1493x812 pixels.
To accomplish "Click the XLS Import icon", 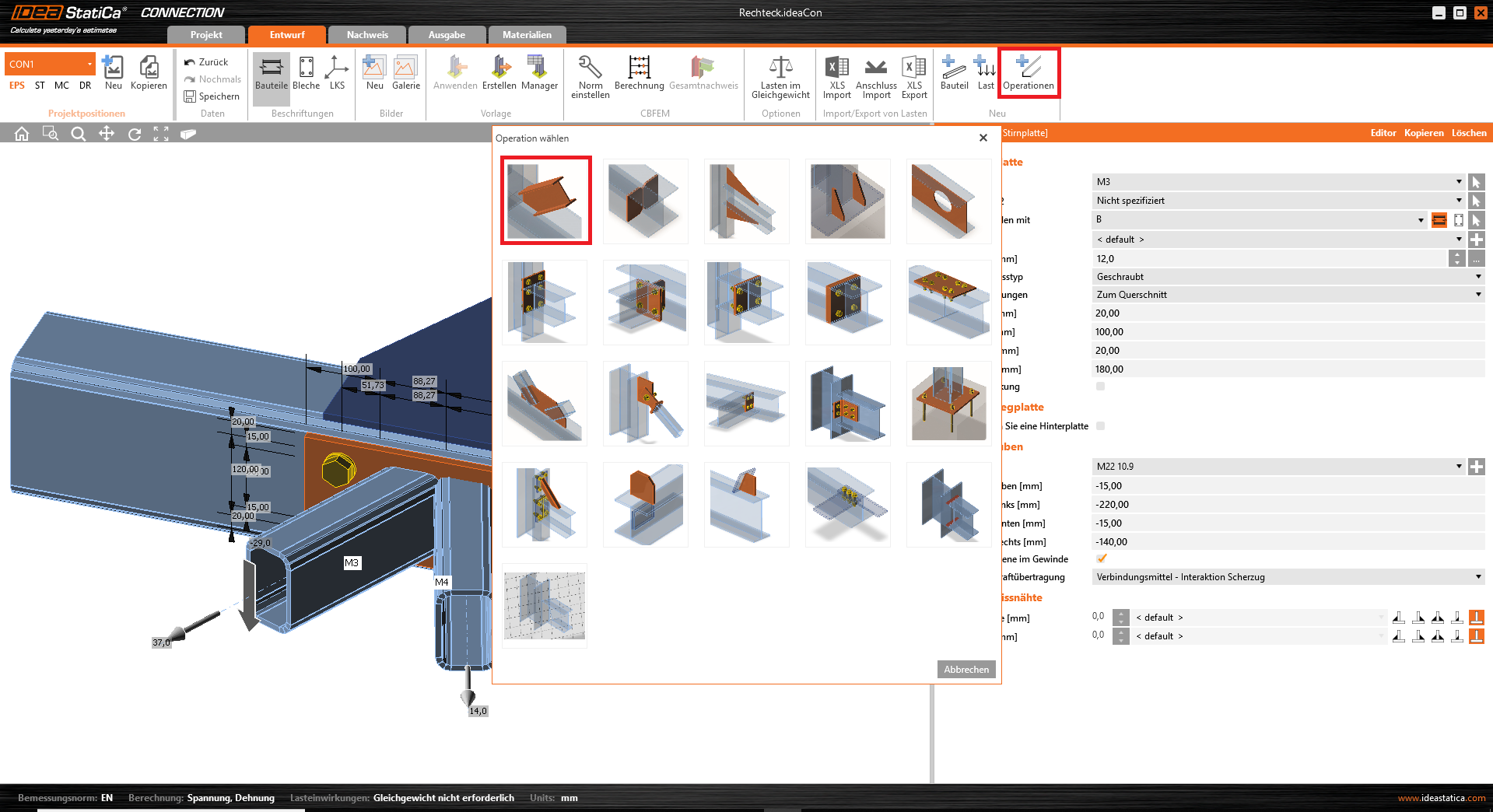I will tap(836, 76).
